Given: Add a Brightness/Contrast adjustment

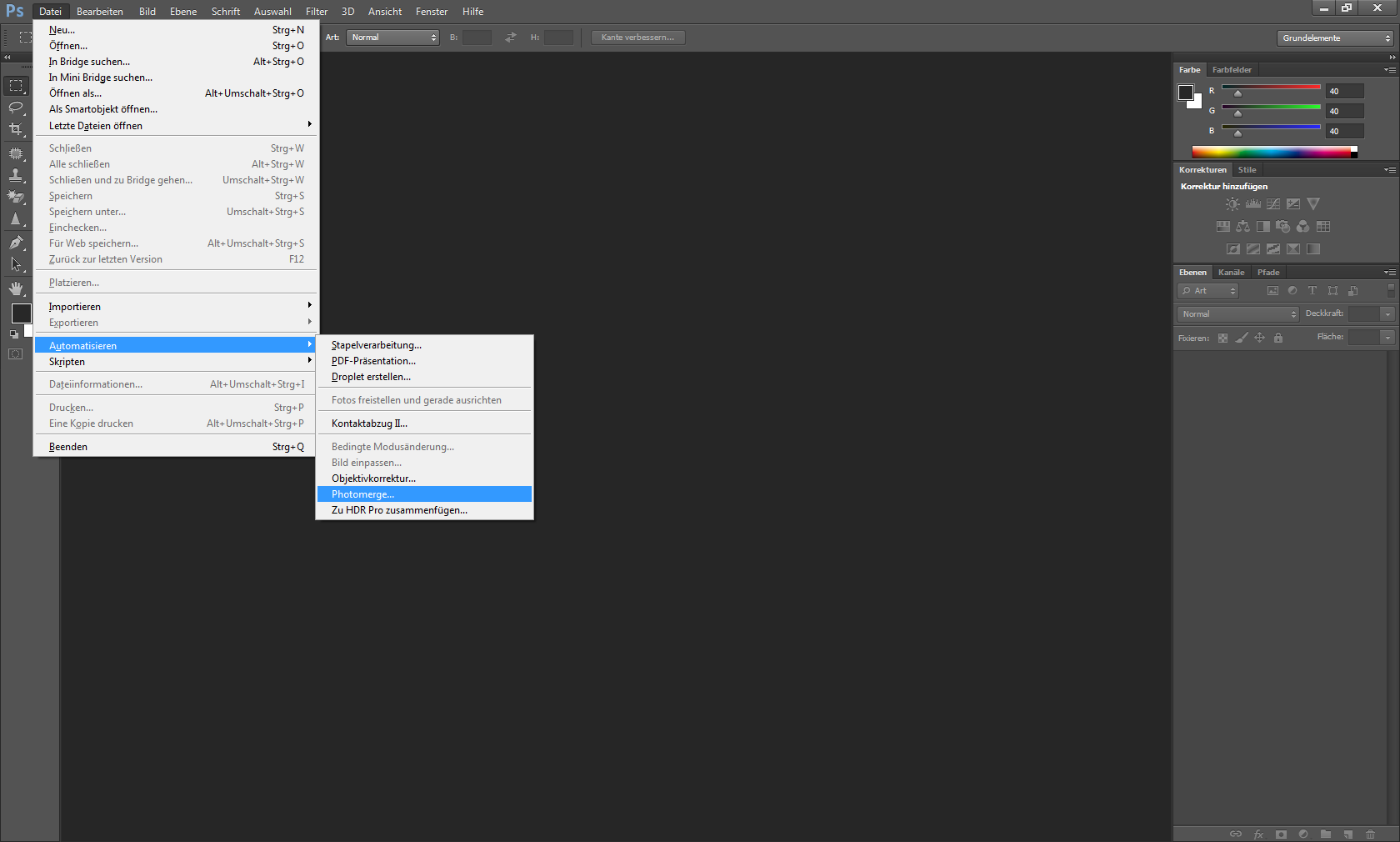Looking at the screenshot, I should pos(1232,204).
